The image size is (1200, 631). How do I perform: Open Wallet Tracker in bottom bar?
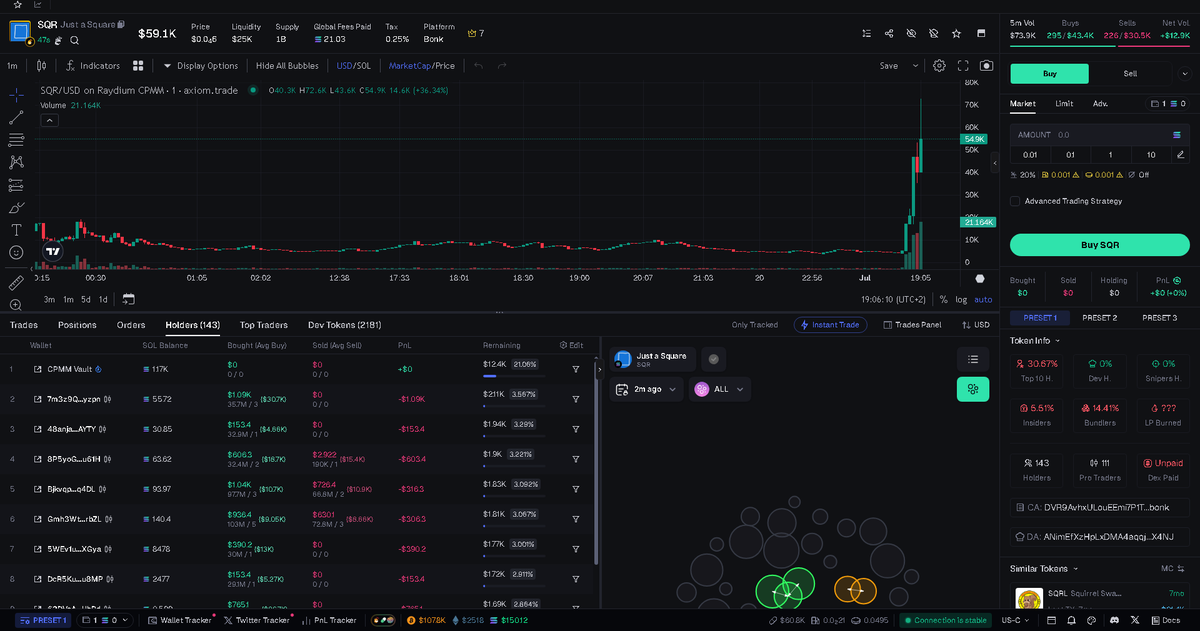pyautogui.click(x=179, y=620)
